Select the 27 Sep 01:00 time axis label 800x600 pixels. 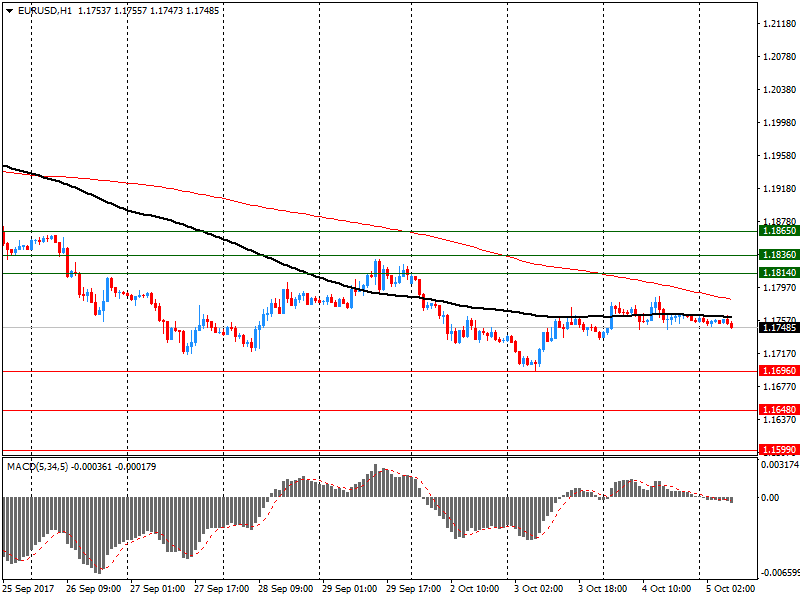click(158, 589)
